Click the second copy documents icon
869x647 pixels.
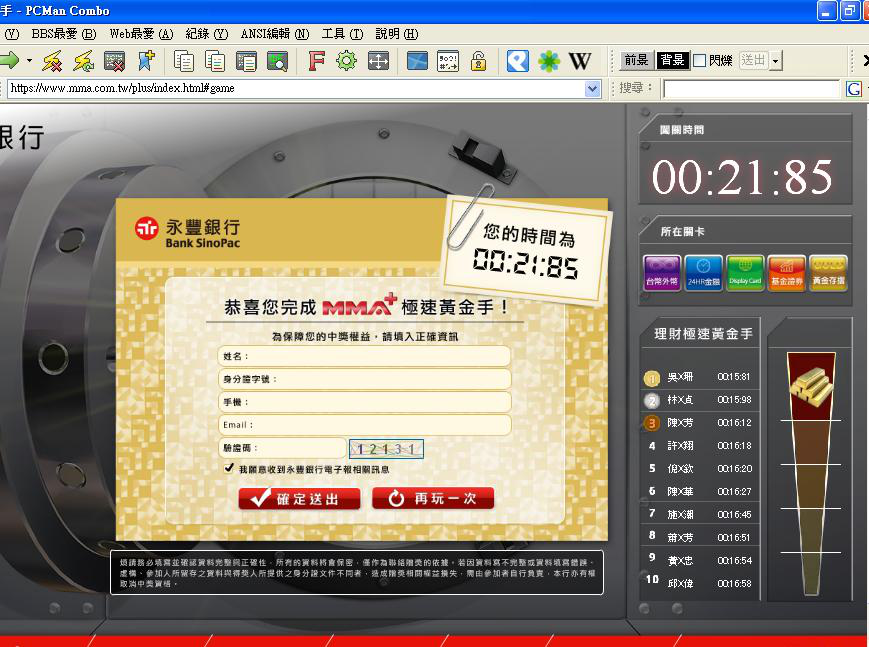[x=214, y=60]
